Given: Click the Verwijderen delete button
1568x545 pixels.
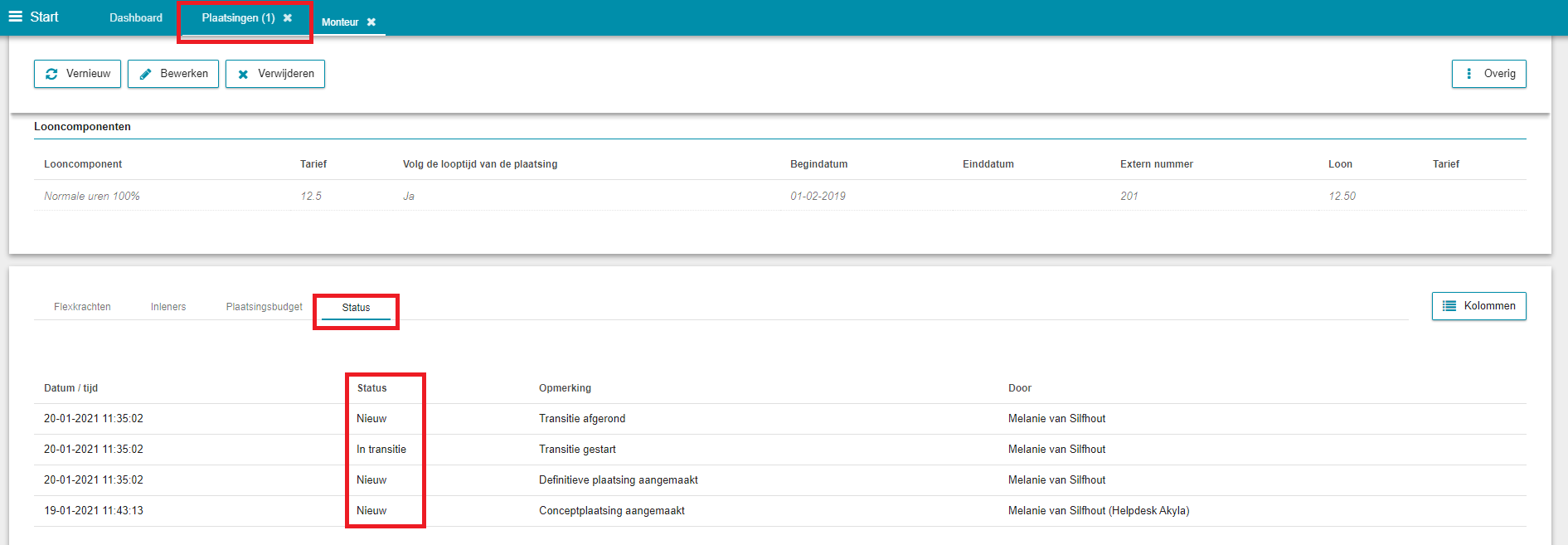Looking at the screenshot, I should point(275,74).
